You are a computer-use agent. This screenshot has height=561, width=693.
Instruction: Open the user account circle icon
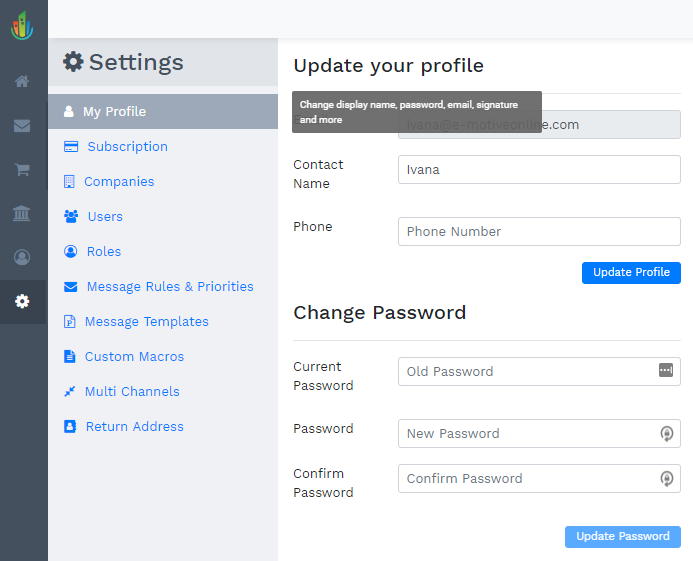click(x=22, y=257)
